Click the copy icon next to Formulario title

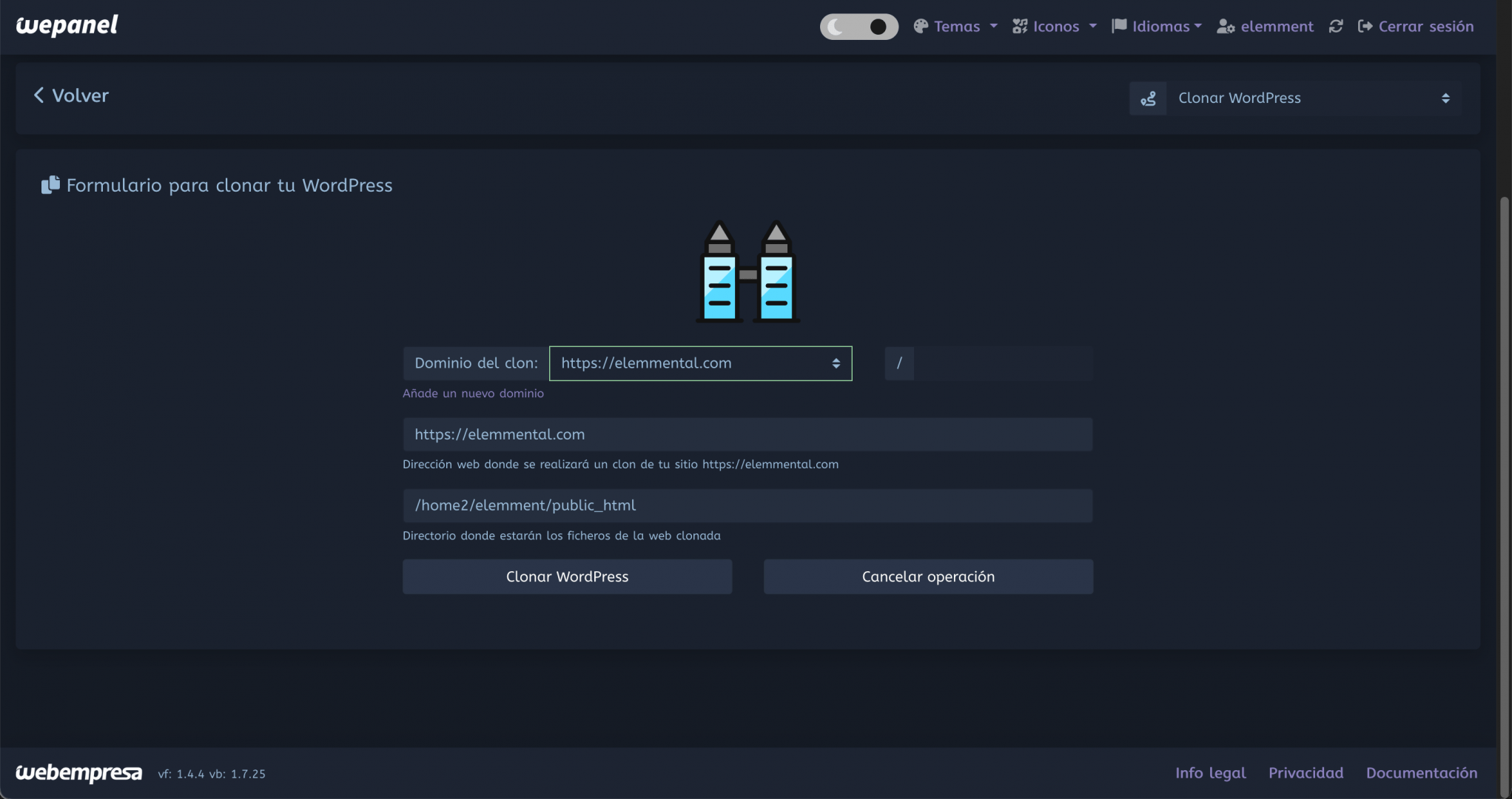coord(50,185)
